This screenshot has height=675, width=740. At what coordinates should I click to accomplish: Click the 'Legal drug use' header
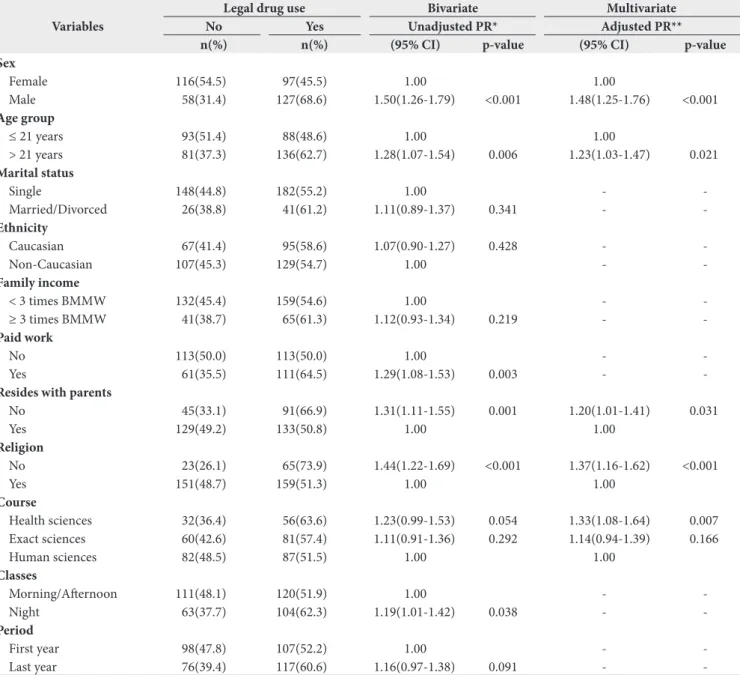[264, 8]
